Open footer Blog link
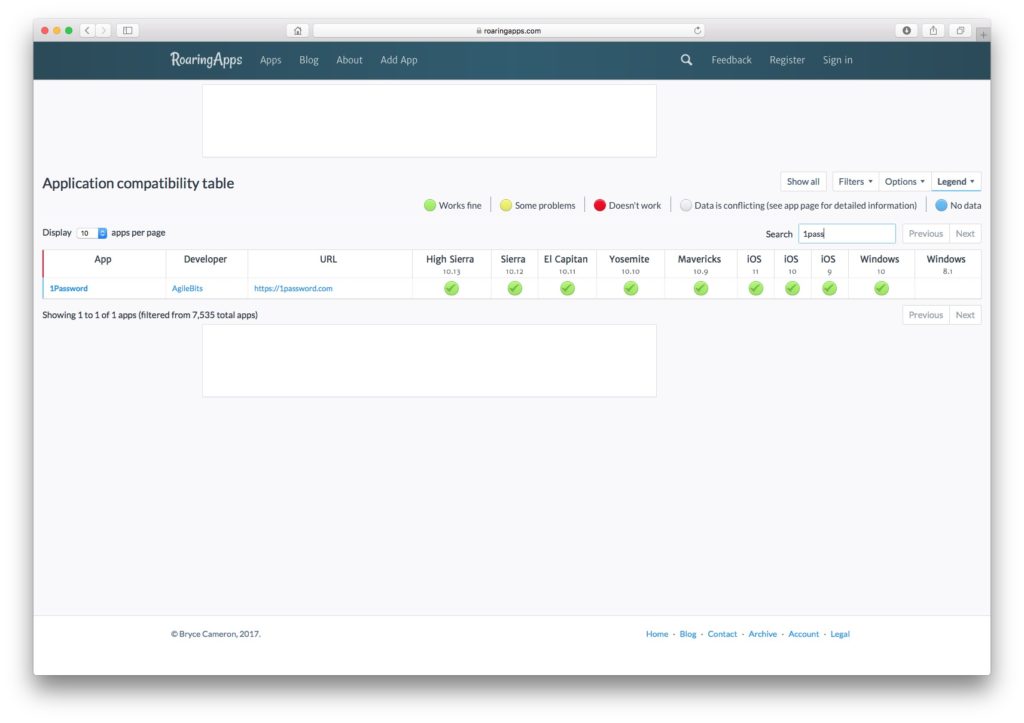This screenshot has width=1024, height=723. pos(688,634)
